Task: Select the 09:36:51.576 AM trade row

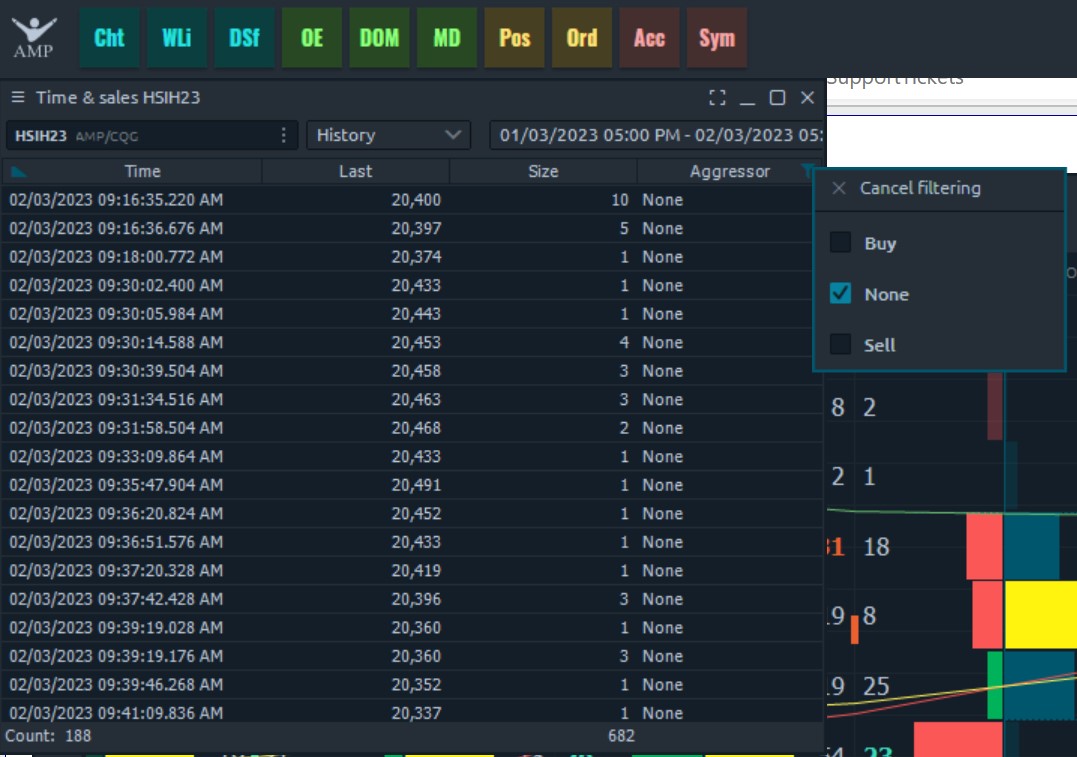Action: pos(412,542)
